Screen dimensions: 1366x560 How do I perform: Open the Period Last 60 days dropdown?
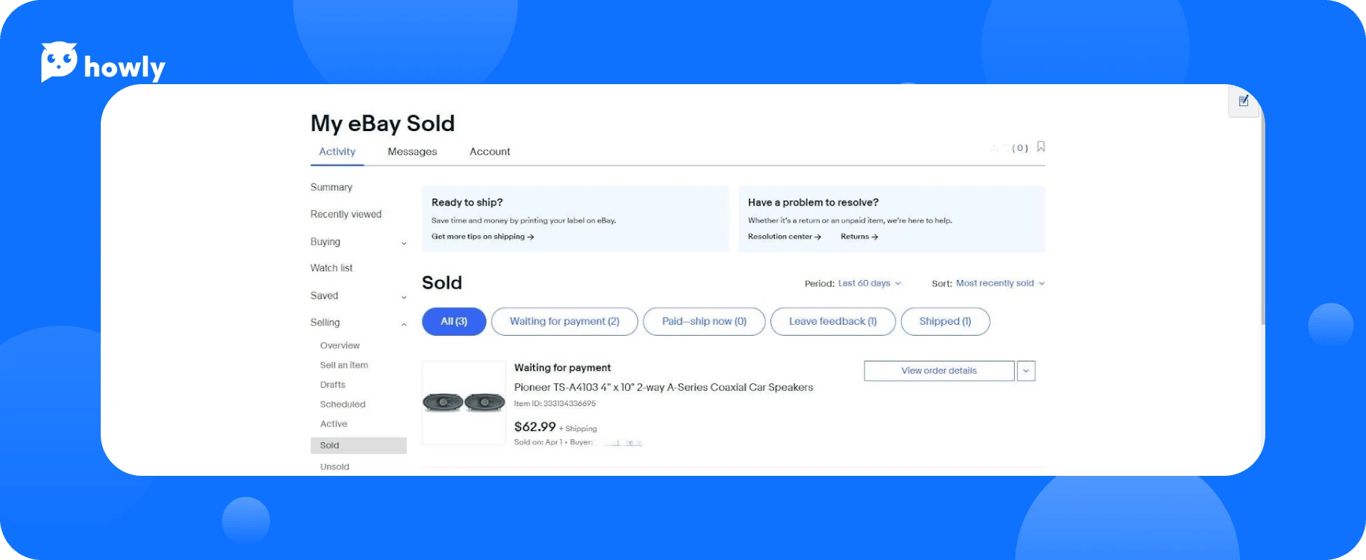[x=868, y=284]
